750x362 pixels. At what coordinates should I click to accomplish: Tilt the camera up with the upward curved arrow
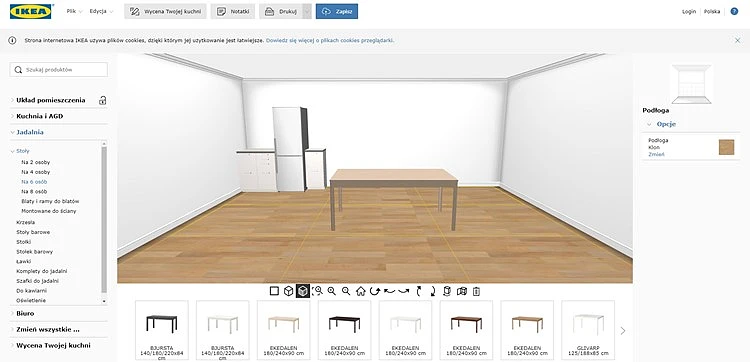pos(419,291)
